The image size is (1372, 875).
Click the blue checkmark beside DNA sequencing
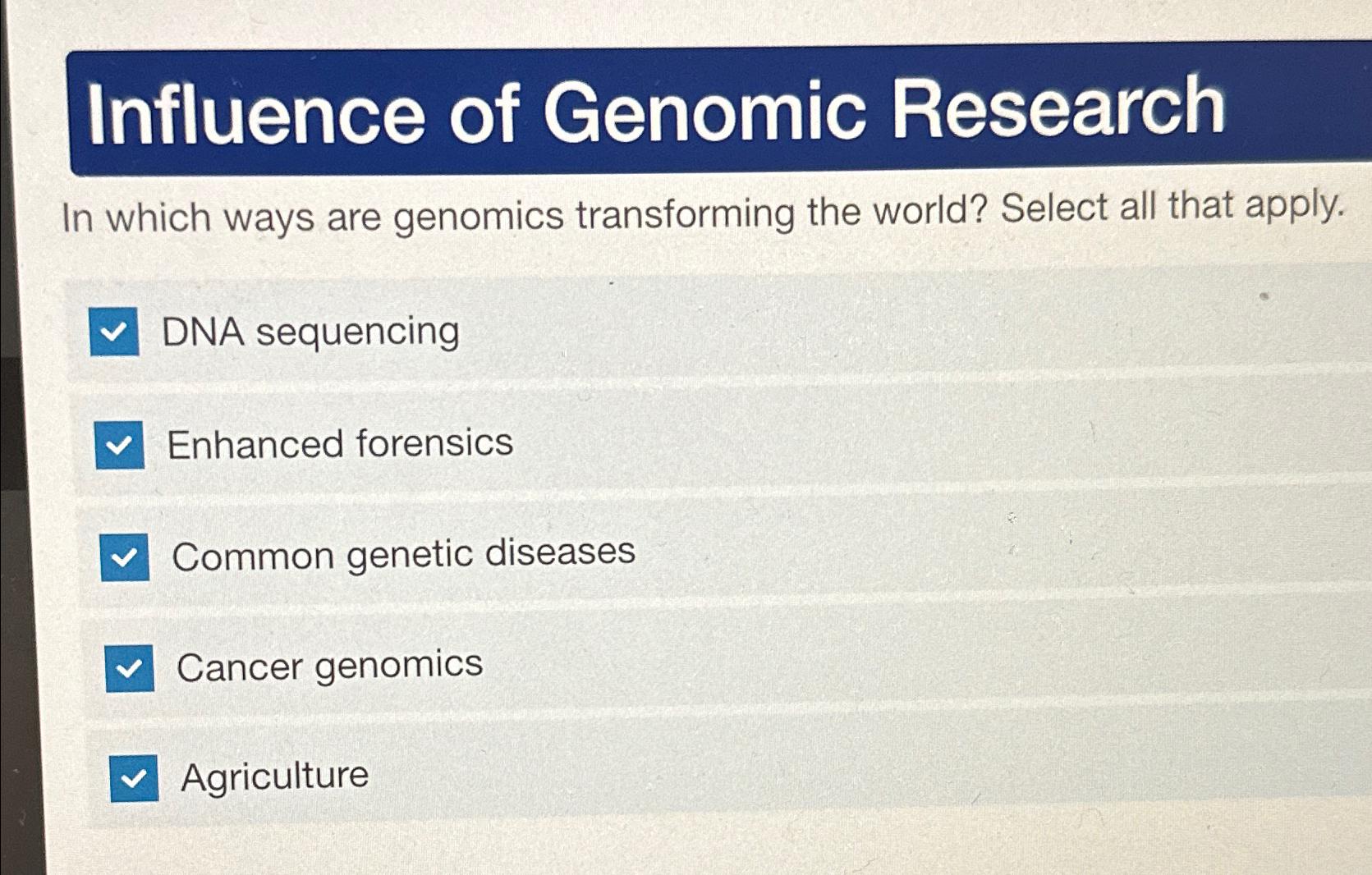tap(119, 332)
